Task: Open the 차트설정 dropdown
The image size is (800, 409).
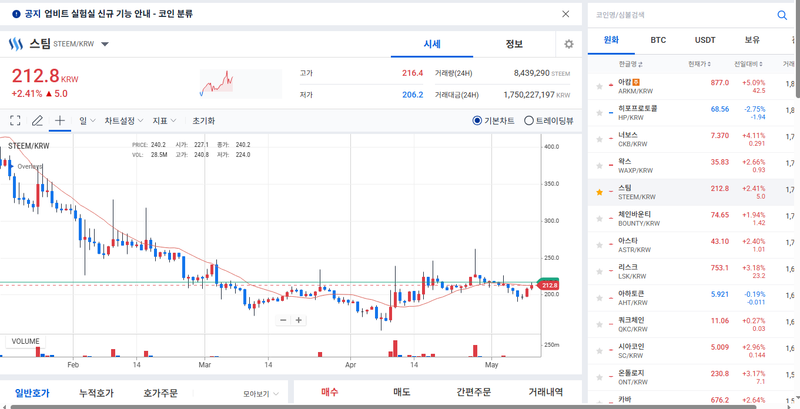Action: pos(124,121)
